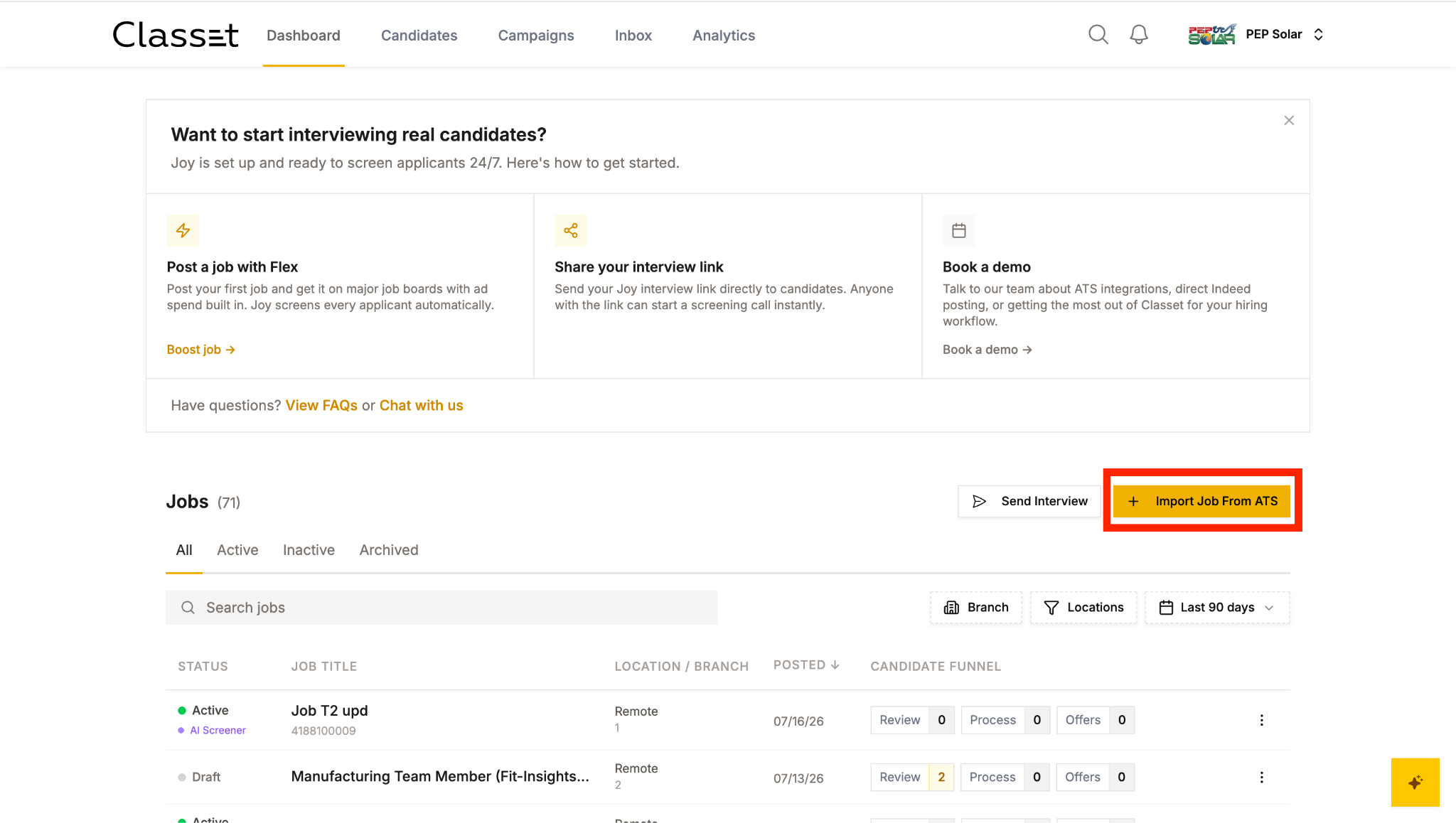Open the search magnifier in header
The image size is (1456, 823).
point(1098,34)
